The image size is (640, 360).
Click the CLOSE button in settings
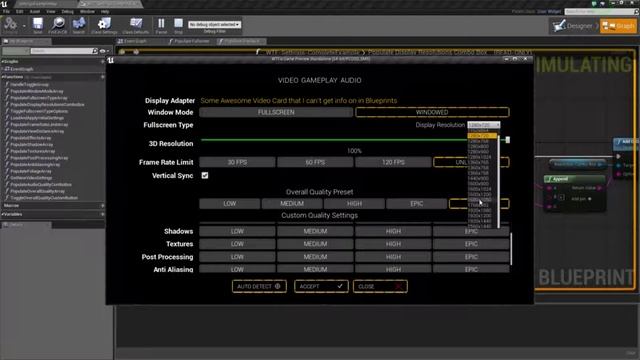380,287
